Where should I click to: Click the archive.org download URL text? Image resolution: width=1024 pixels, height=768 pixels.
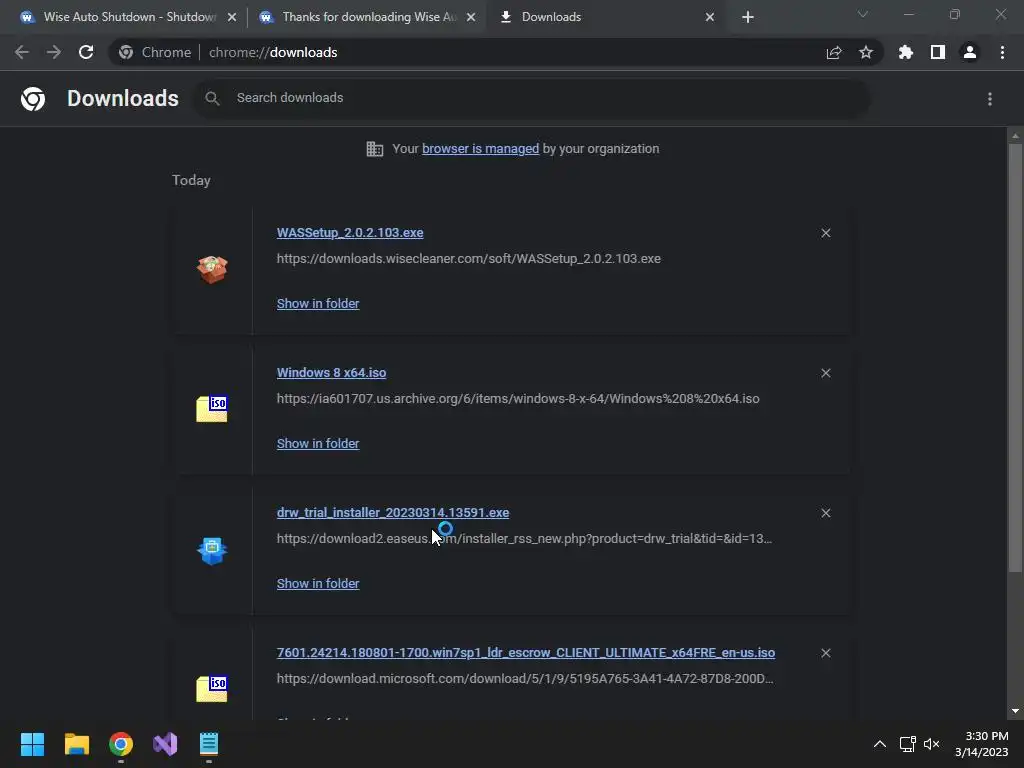click(x=518, y=398)
